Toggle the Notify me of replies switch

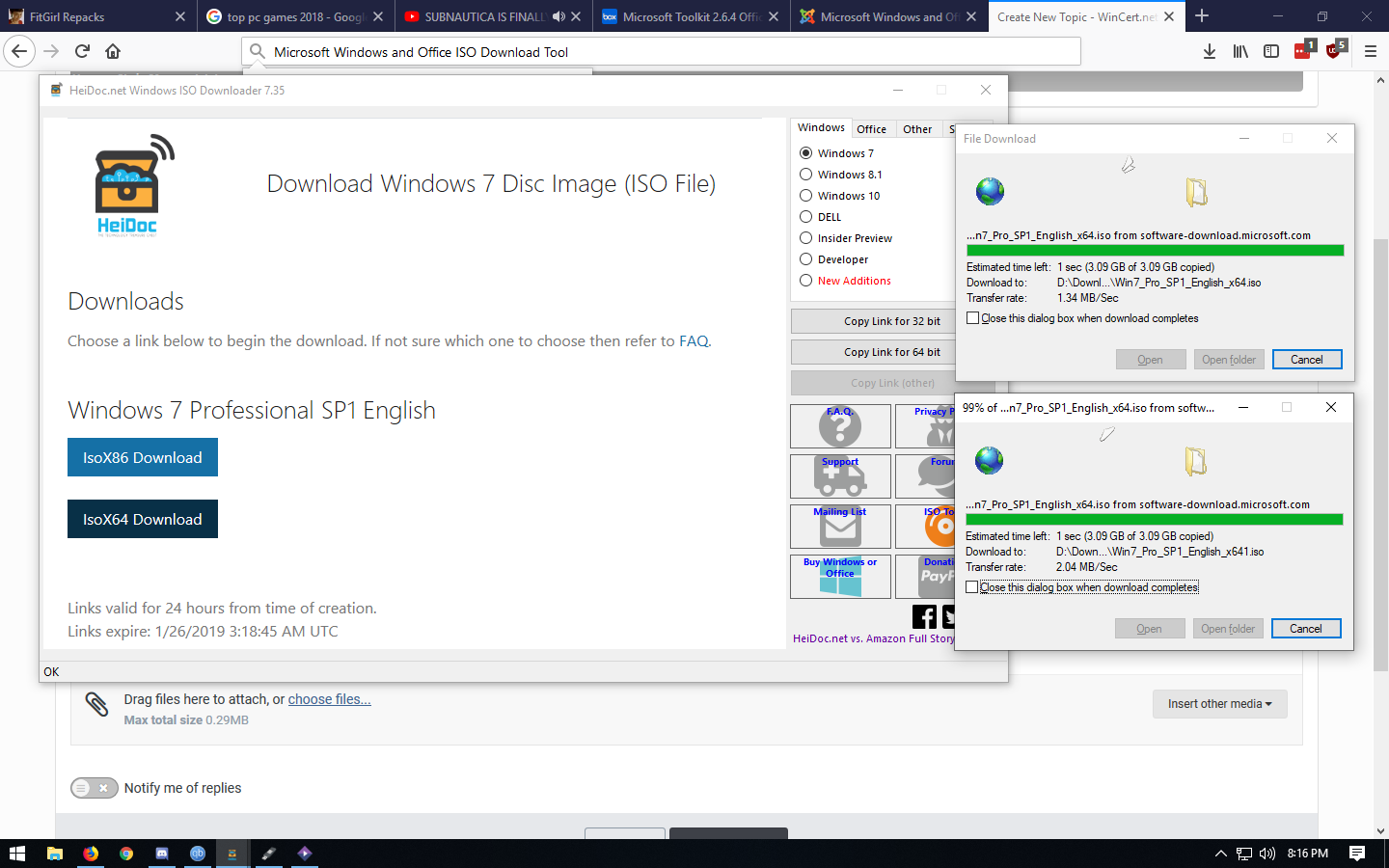pyautogui.click(x=94, y=788)
